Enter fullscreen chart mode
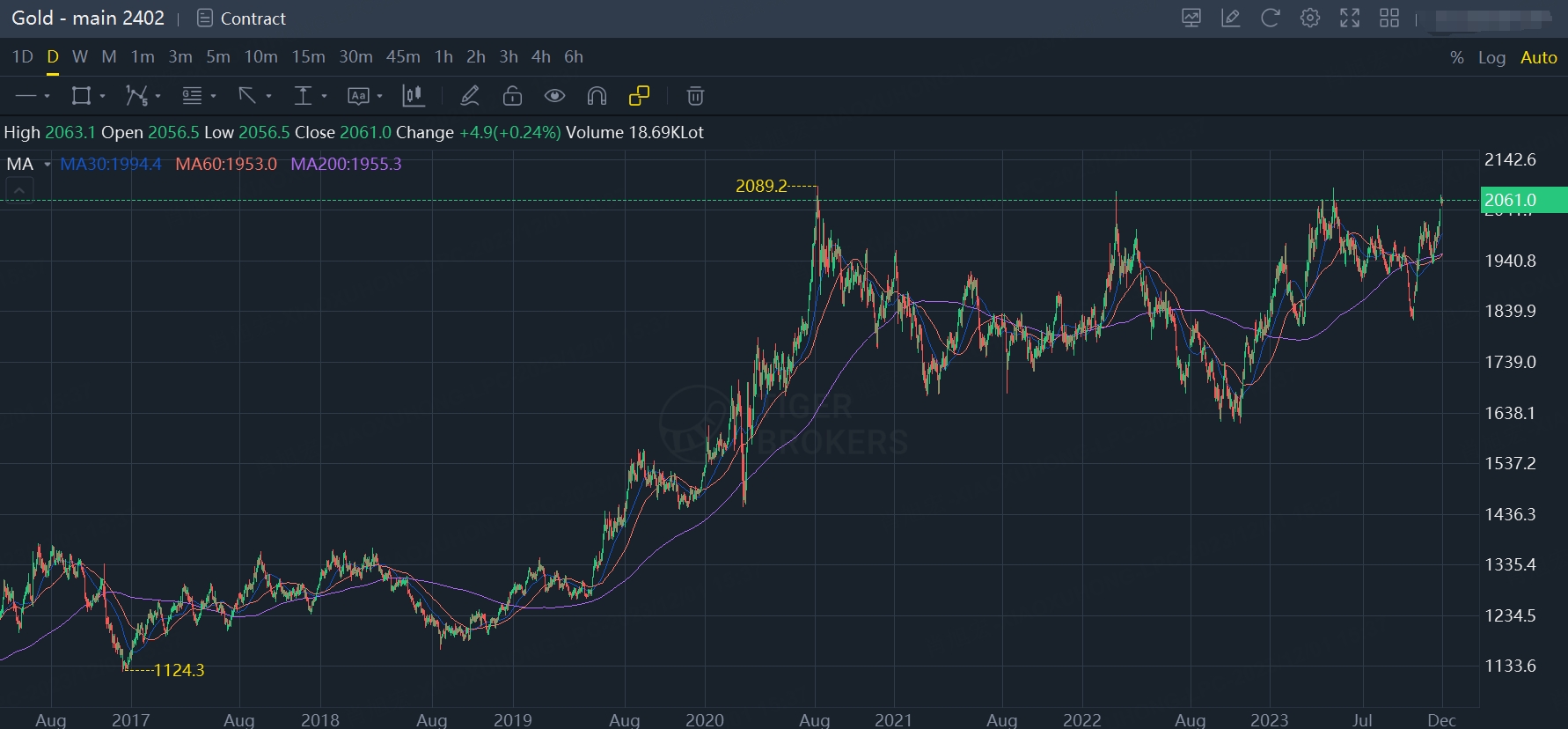This screenshot has width=1568, height=729. 1349,18
